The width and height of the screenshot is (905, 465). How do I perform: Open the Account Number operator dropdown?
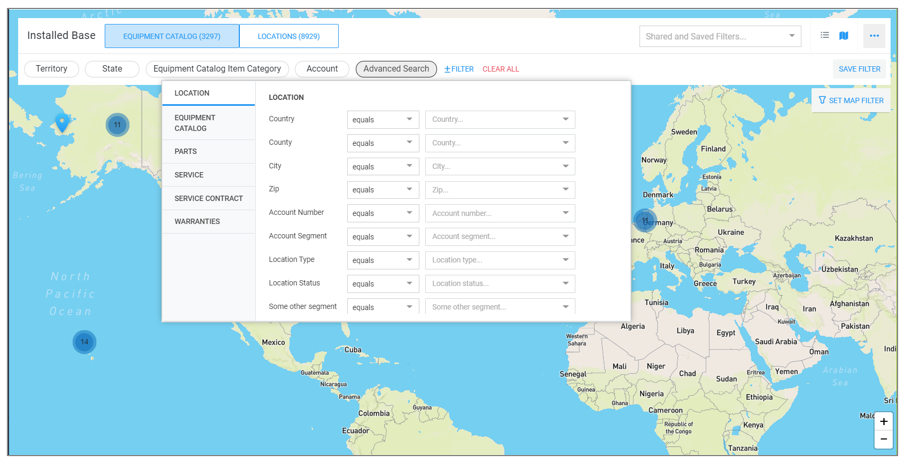383,213
